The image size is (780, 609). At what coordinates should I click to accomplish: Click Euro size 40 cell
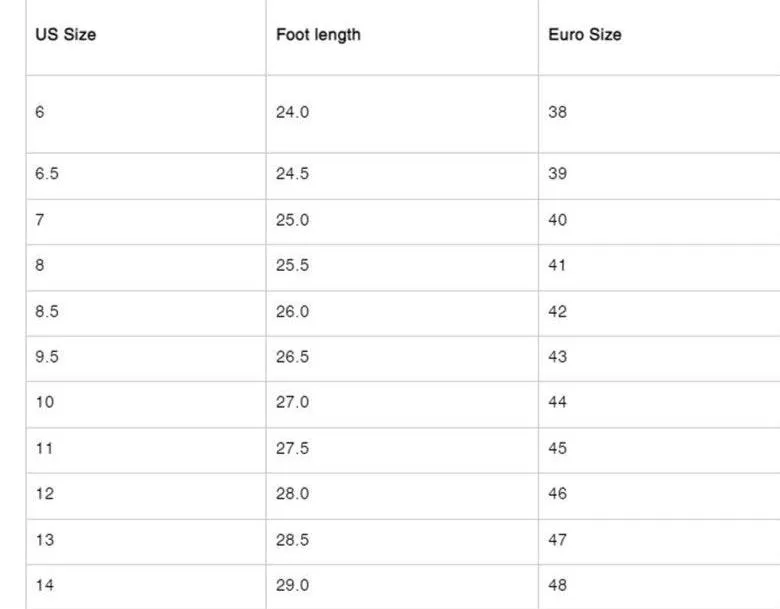tap(659, 222)
